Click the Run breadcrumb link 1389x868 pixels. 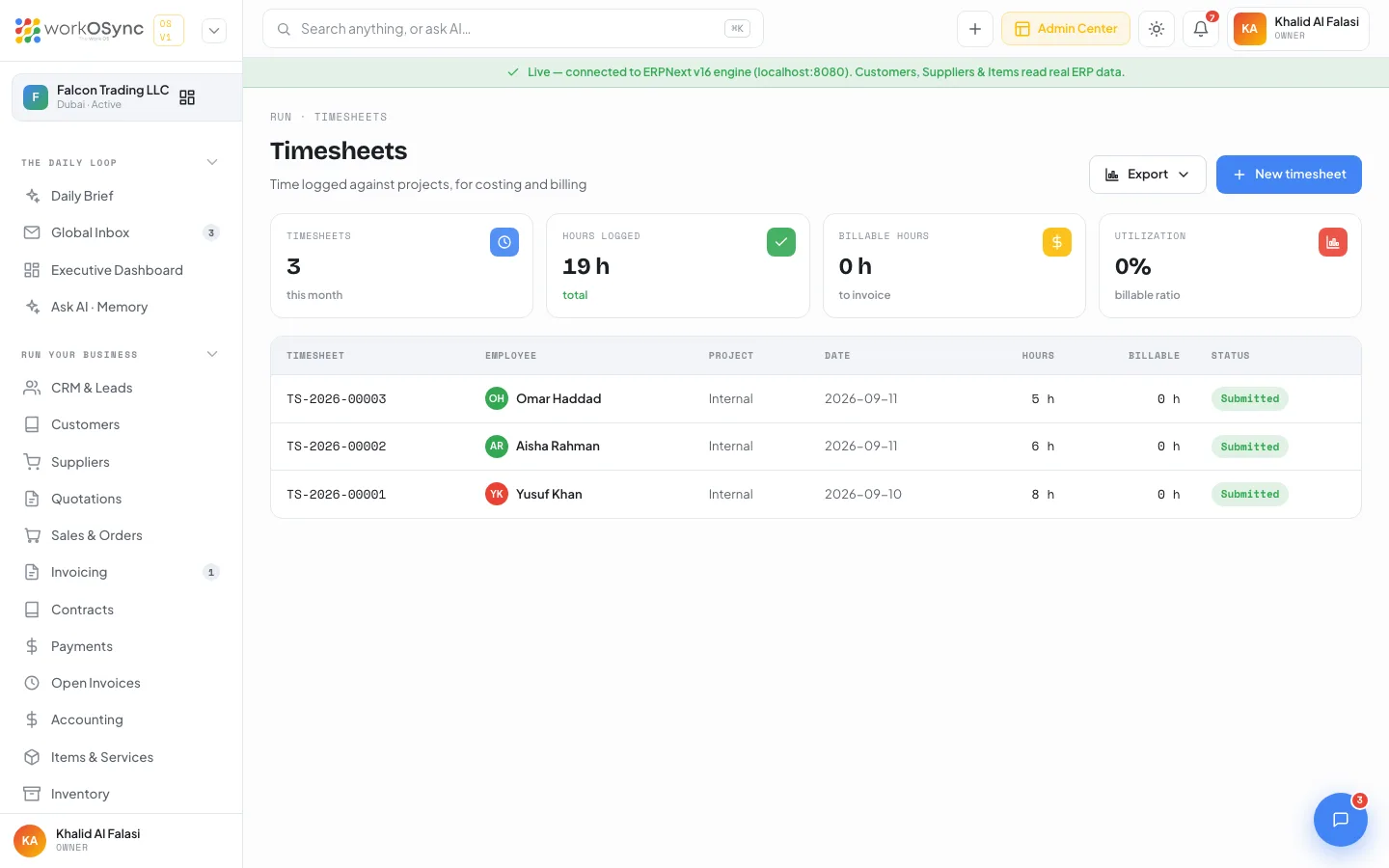click(x=281, y=117)
